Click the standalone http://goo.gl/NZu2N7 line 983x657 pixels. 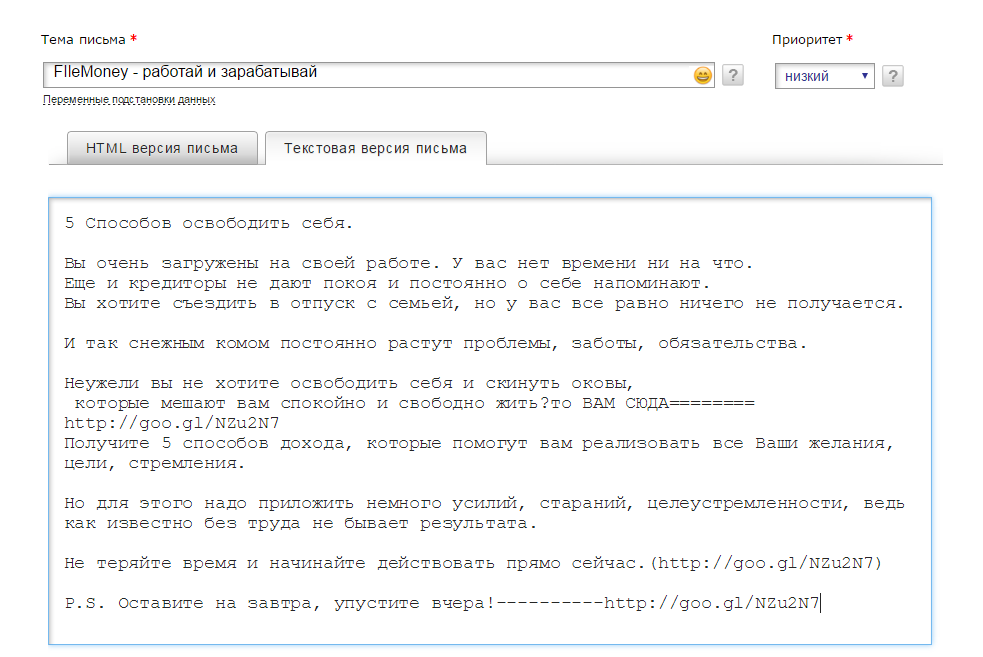coord(172,423)
